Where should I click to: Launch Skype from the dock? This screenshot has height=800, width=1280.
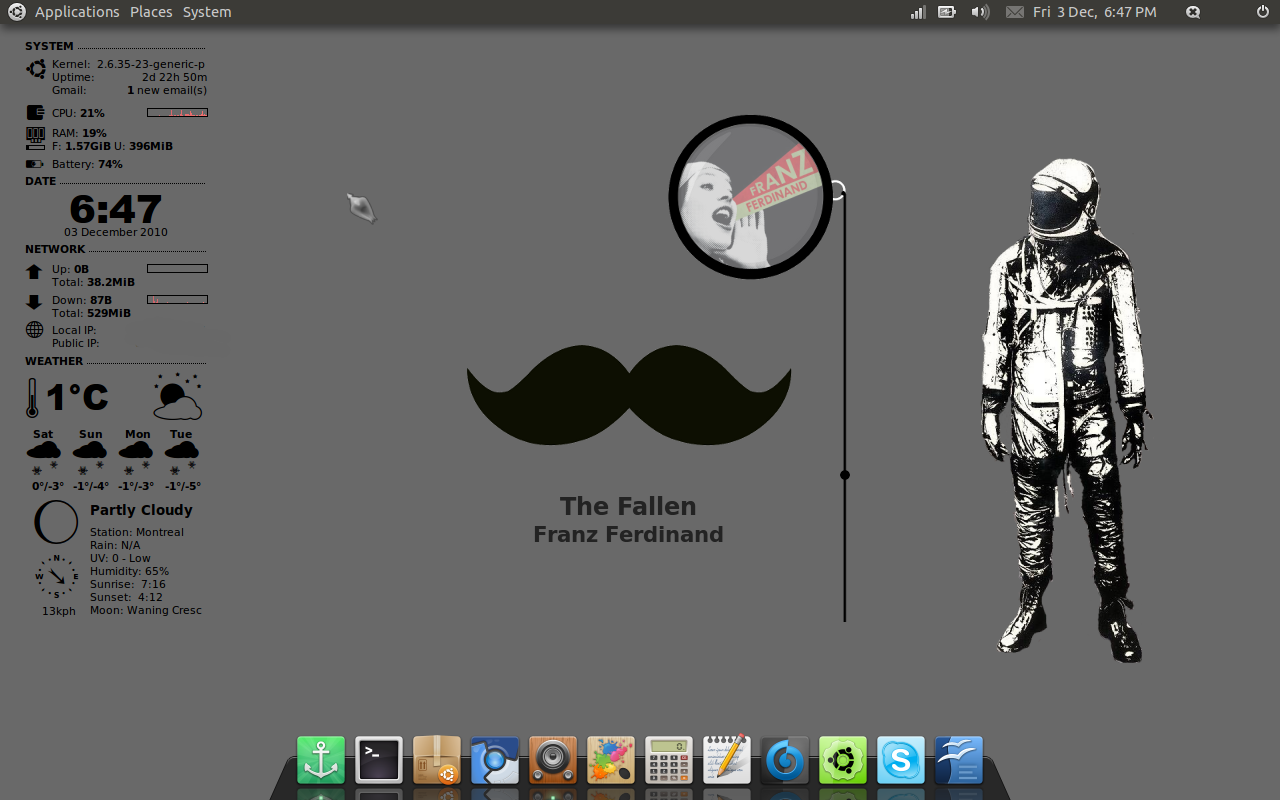[x=901, y=760]
